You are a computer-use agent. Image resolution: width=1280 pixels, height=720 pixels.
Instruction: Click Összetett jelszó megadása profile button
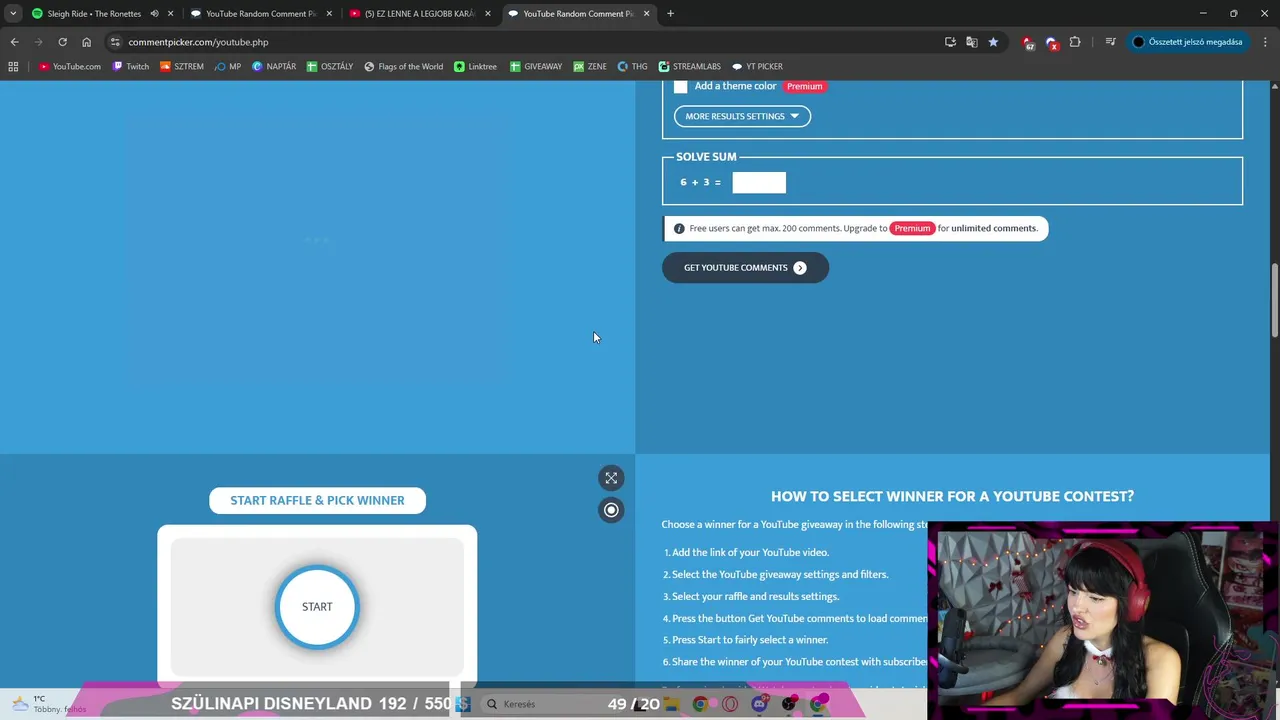pyautogui.click(x=1187, y=42)
